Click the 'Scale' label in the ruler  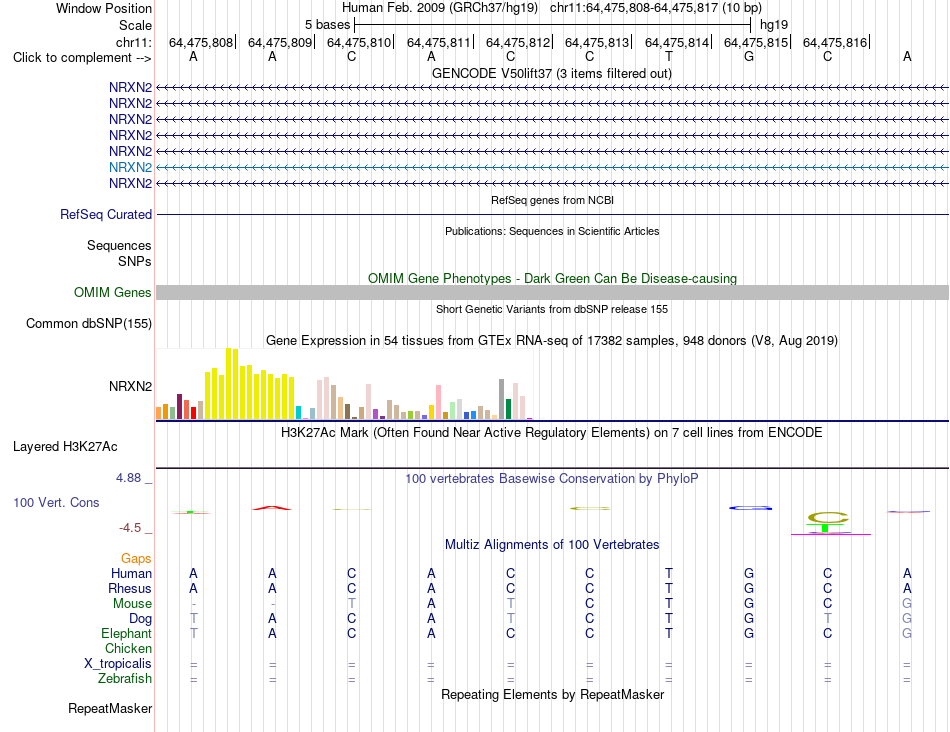coord(135,25)
